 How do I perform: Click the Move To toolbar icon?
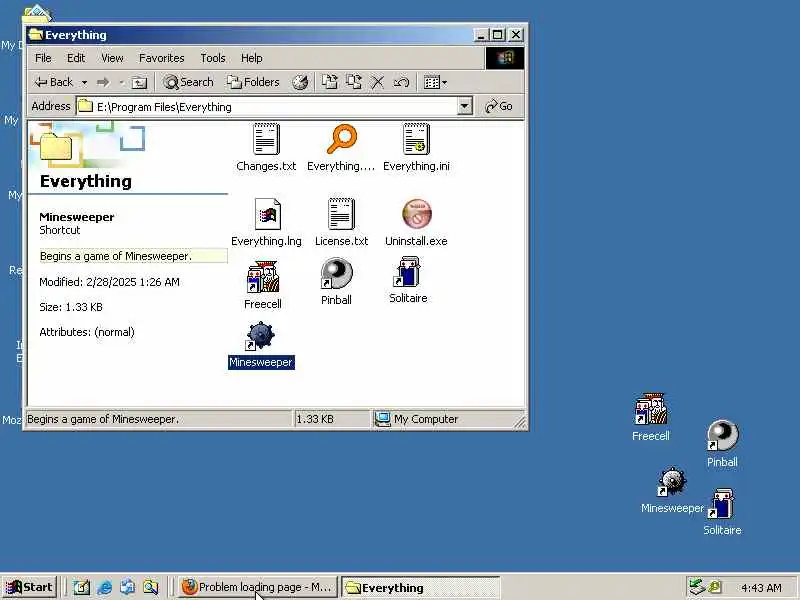click(329, 82)
